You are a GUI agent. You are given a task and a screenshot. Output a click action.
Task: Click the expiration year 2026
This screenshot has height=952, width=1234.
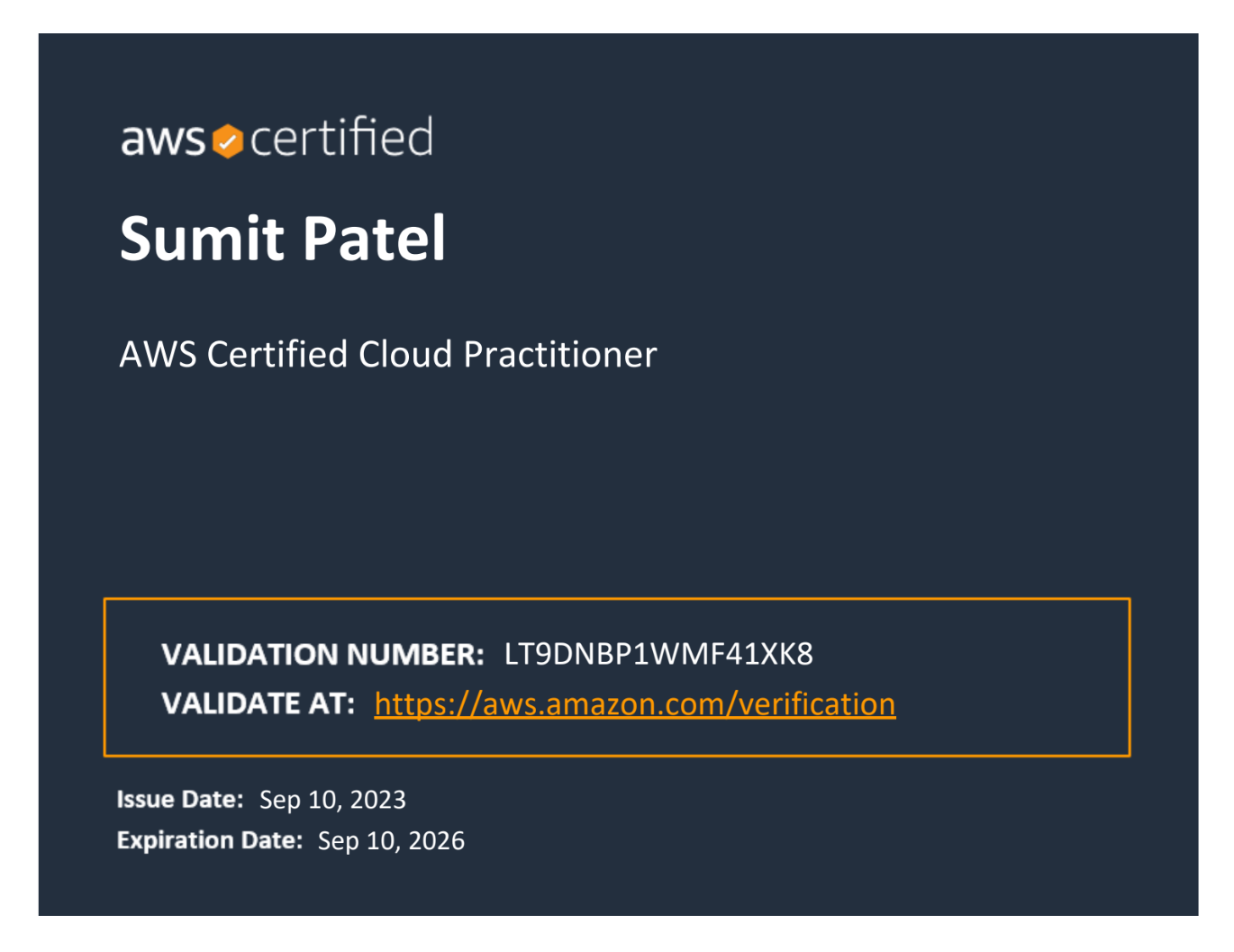tap(437, 840)
